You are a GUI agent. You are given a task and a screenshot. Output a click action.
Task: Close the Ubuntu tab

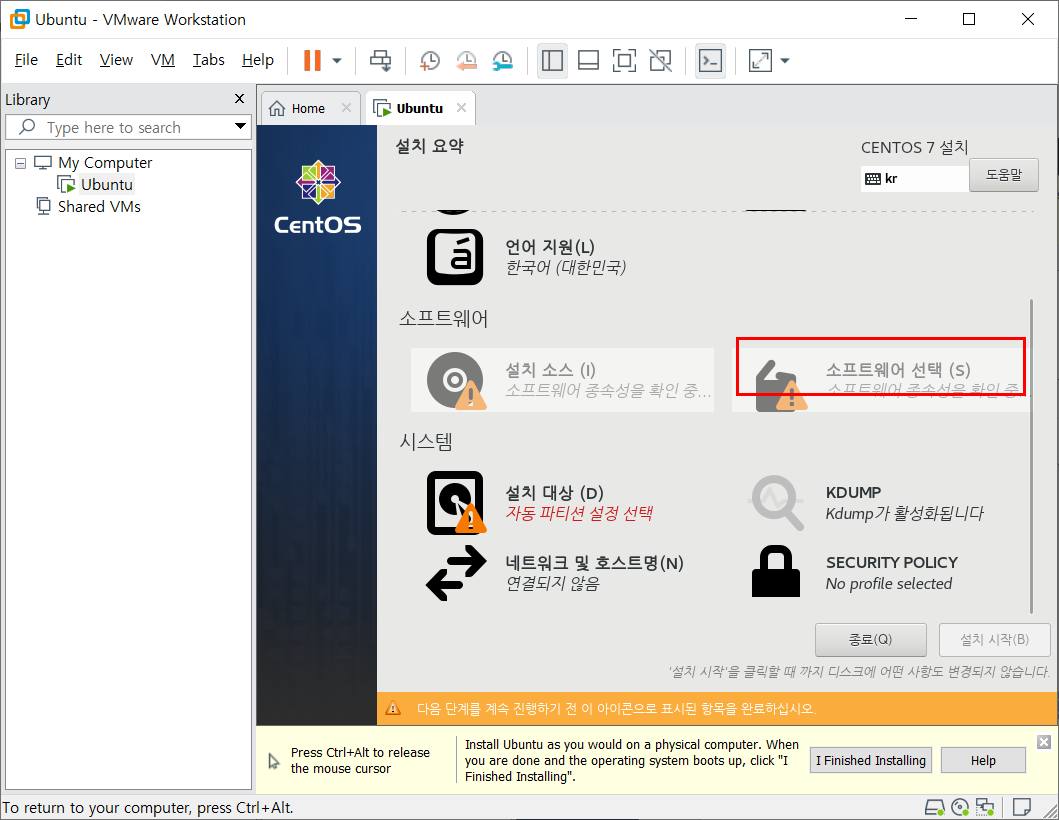(461, 107)
